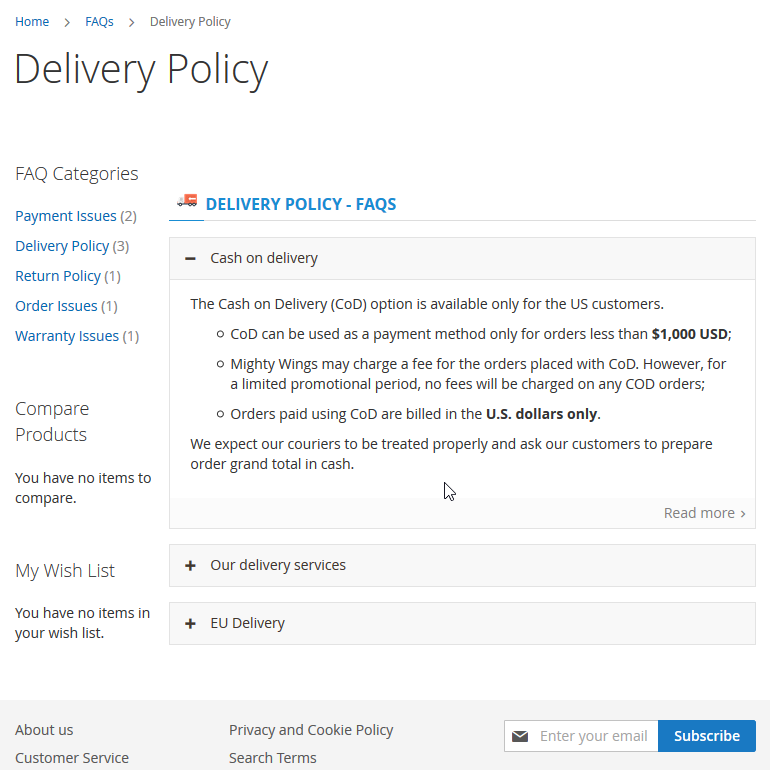Click the minus icon beside Cash on delivery
Screen dimensions: 770x770
click(190, 258)
